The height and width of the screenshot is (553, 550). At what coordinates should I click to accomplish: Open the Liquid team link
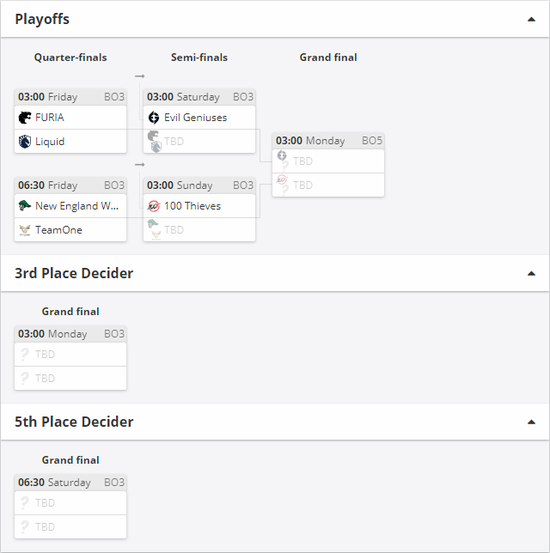[50, 141]
